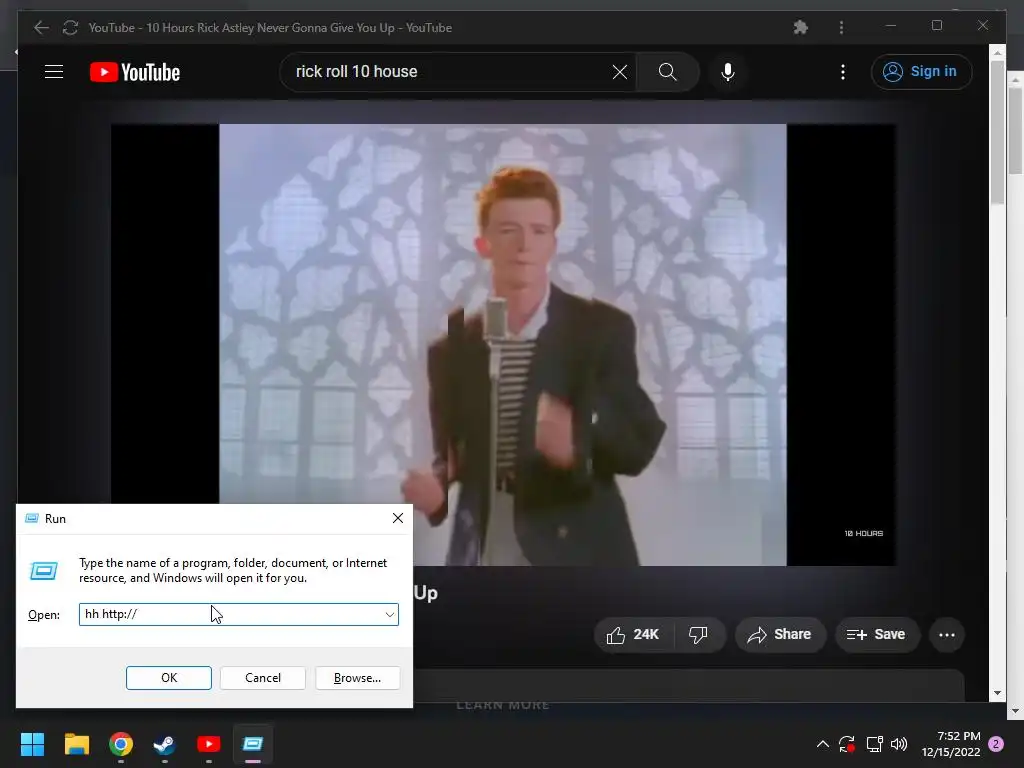The width and height of the screenshot is (1024, 768).
Task: Open the volume control in tray
Action: coord(899,744)
